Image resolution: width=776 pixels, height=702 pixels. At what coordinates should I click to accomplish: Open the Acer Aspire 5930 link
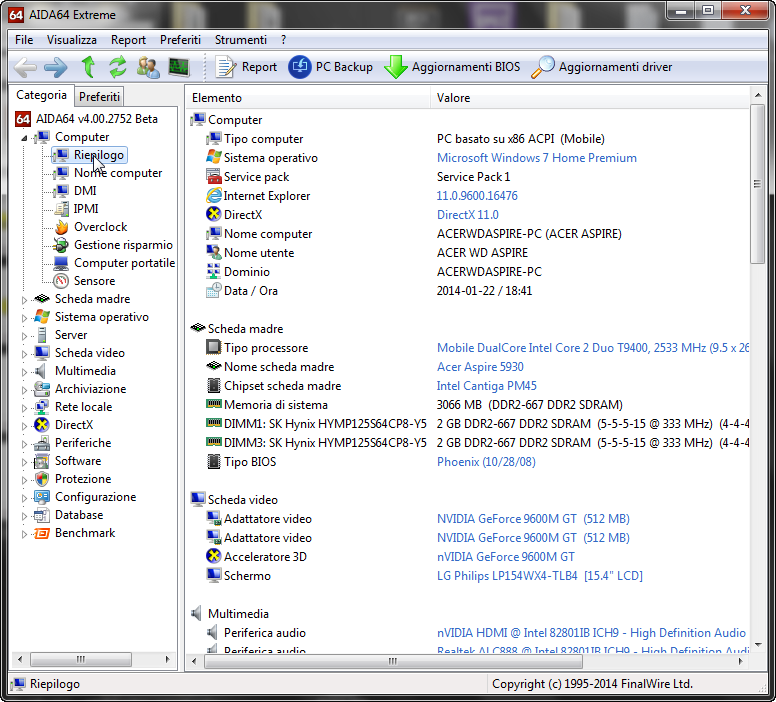pyautogui.click(x=480, y=367)
